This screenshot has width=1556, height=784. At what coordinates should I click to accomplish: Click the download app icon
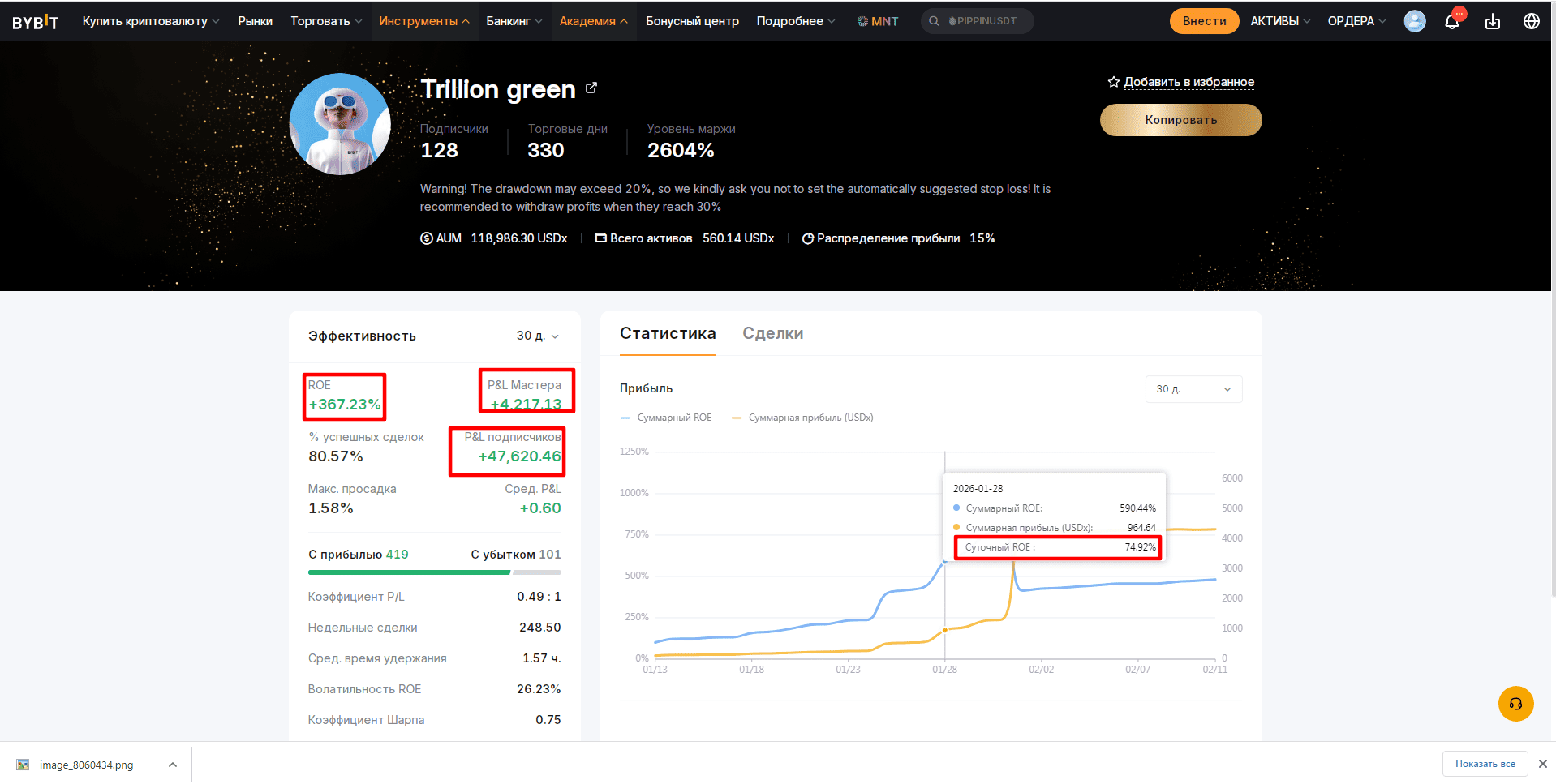tap(1493, 21)
